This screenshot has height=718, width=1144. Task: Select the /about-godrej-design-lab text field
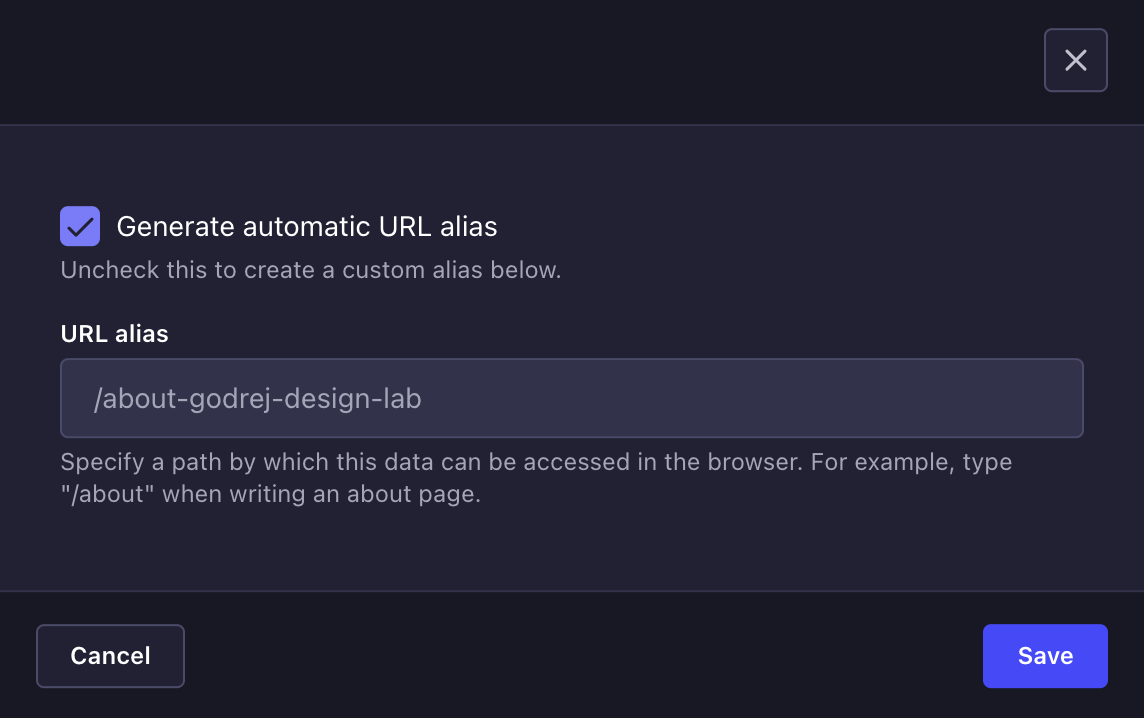point(571,398)
